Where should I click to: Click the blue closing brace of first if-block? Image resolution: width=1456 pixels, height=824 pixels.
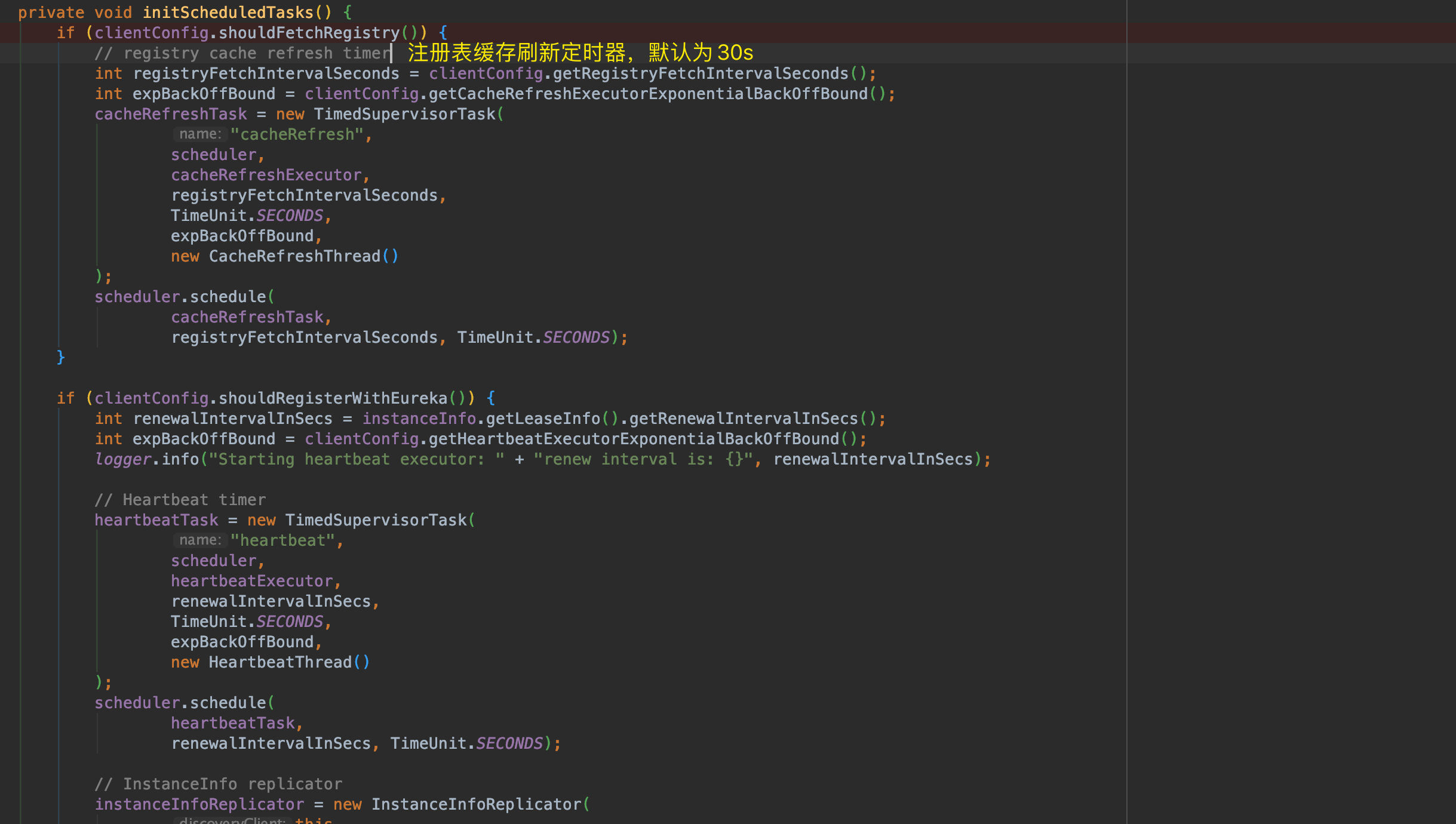(60, 357)
